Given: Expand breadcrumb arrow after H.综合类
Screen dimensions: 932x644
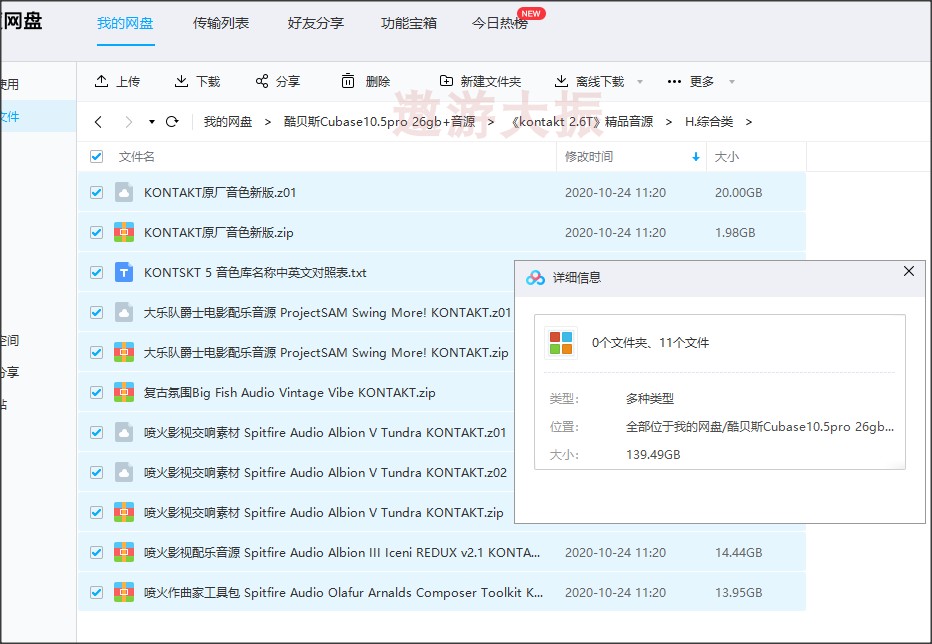Looking at the screenshot, I should click(x=748, y=122).
